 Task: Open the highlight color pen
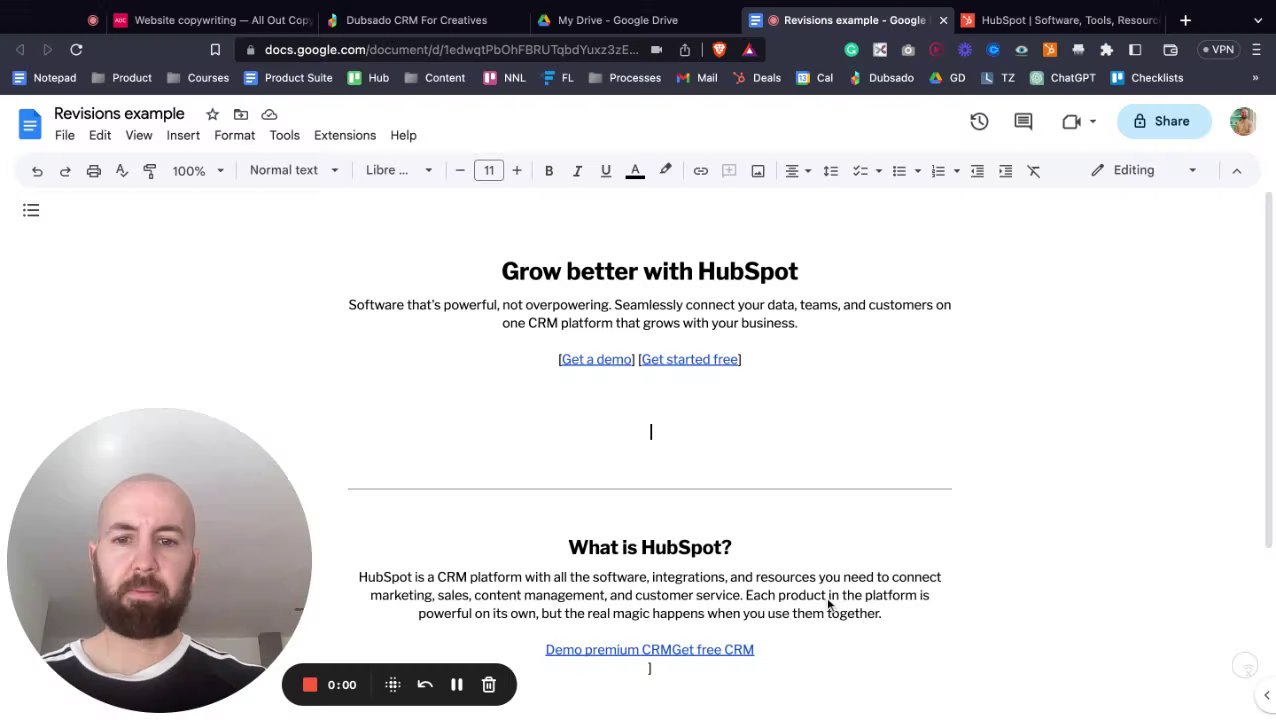point(665,171)
